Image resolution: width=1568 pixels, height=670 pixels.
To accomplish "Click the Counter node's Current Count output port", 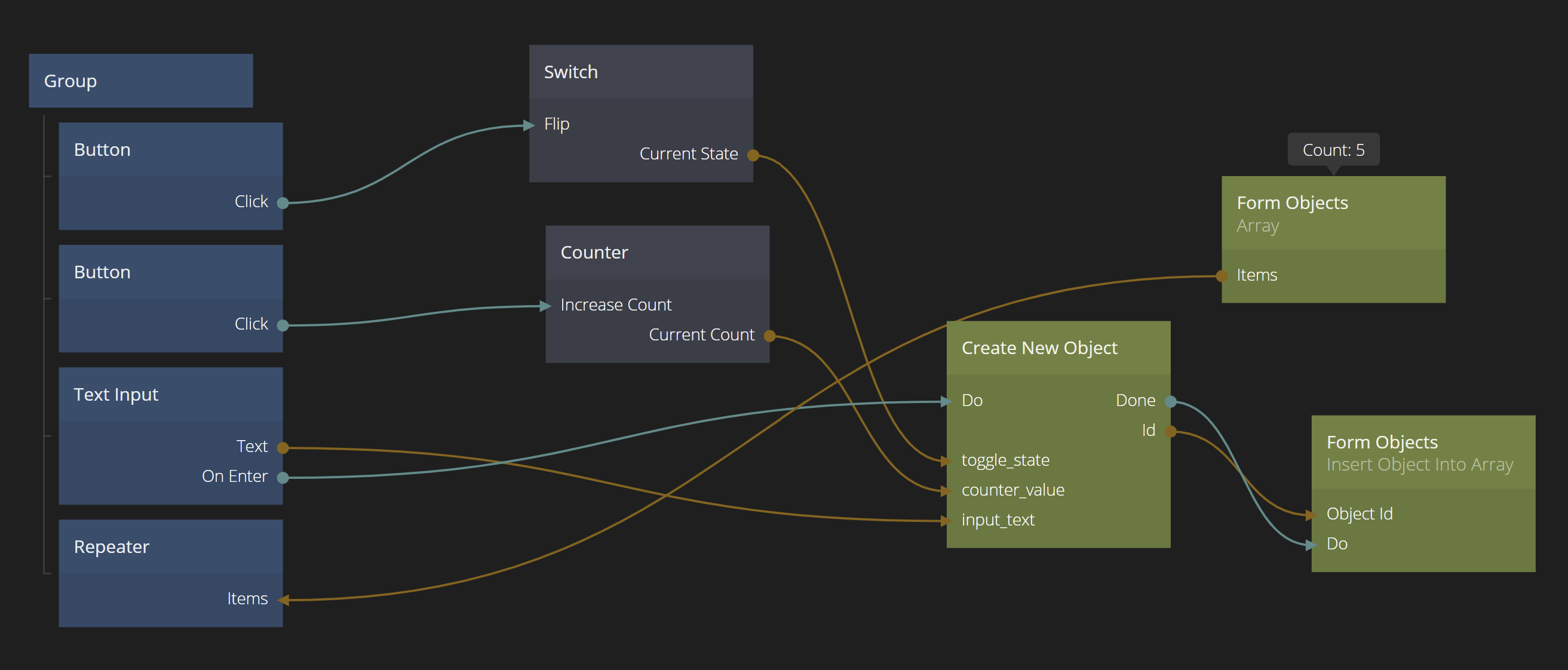I will [x=769, y=336].
